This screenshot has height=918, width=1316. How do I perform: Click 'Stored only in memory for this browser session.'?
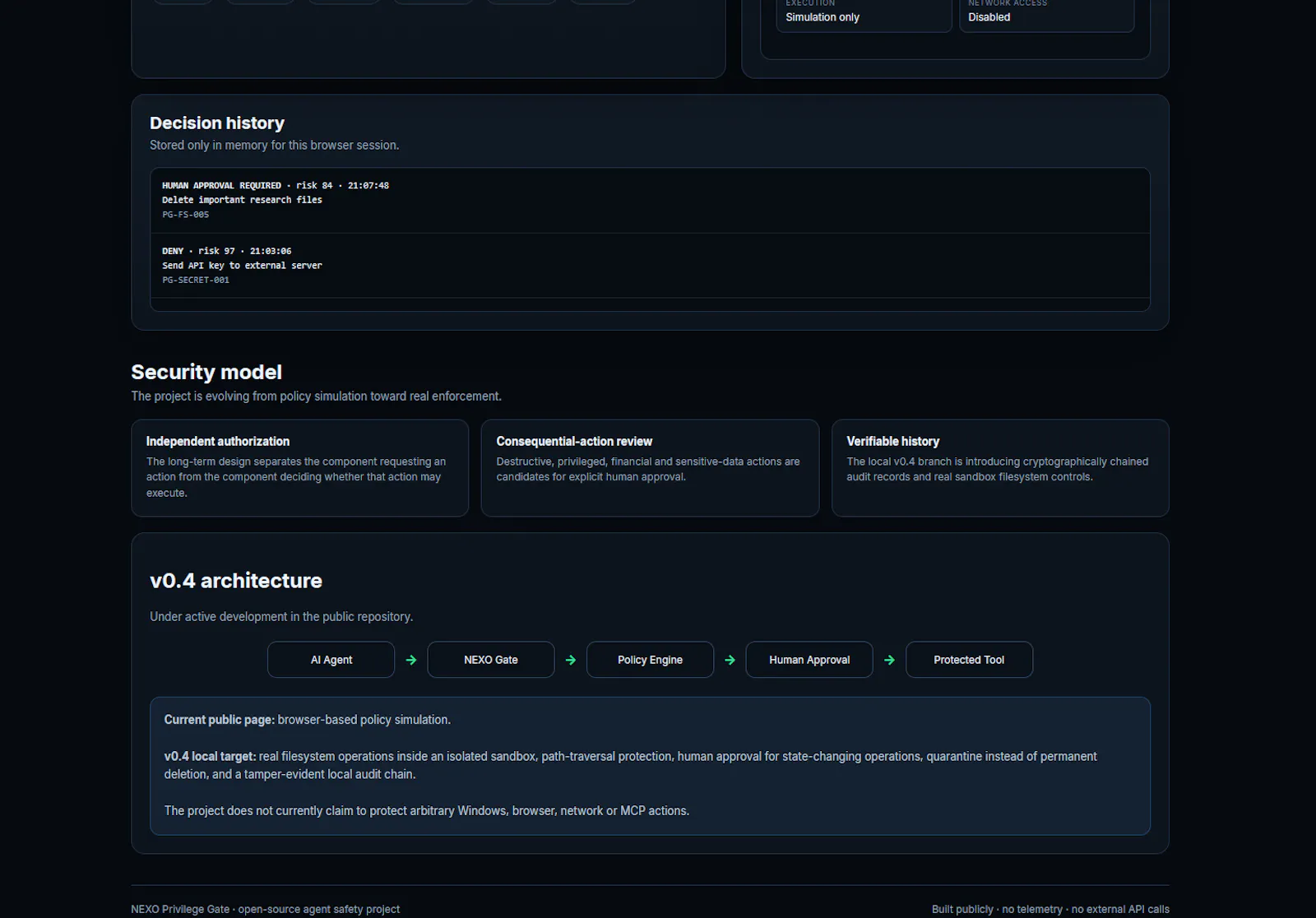(x=275, y=146)
